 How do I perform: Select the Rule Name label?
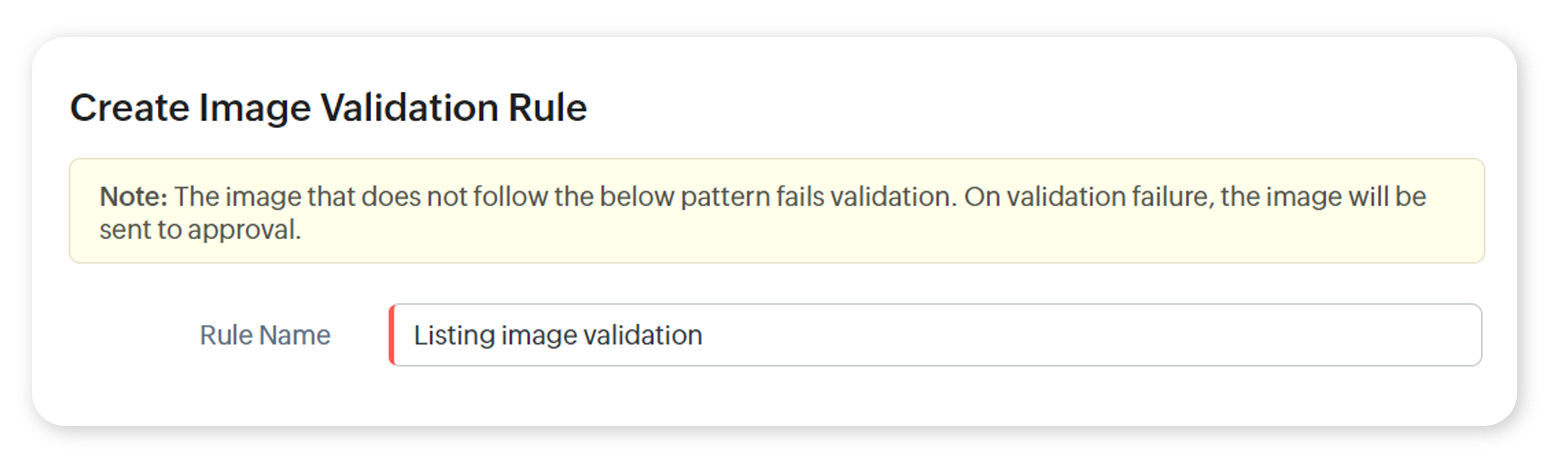(x=265, y=335)
